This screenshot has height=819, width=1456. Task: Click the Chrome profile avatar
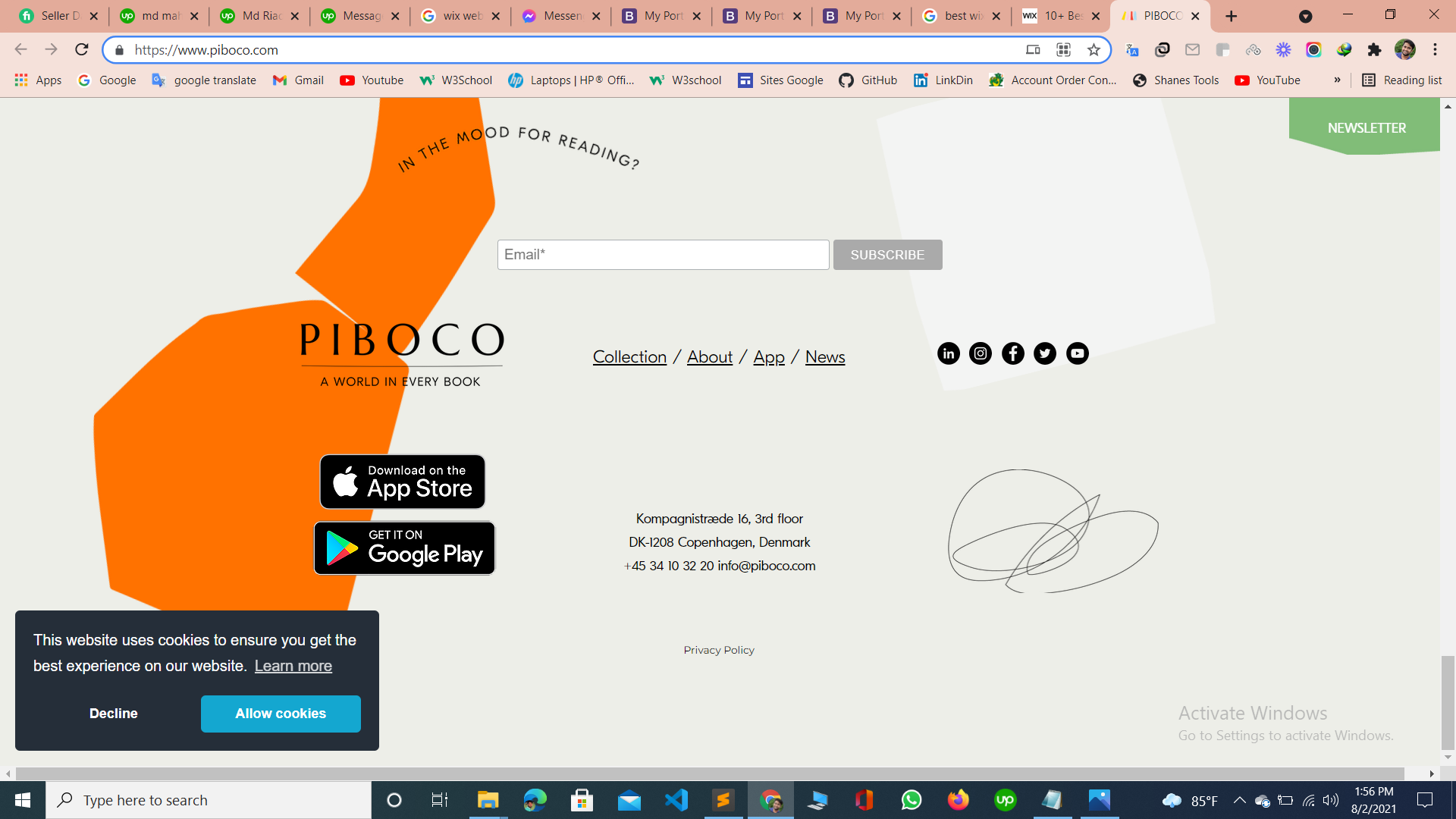1405,50
